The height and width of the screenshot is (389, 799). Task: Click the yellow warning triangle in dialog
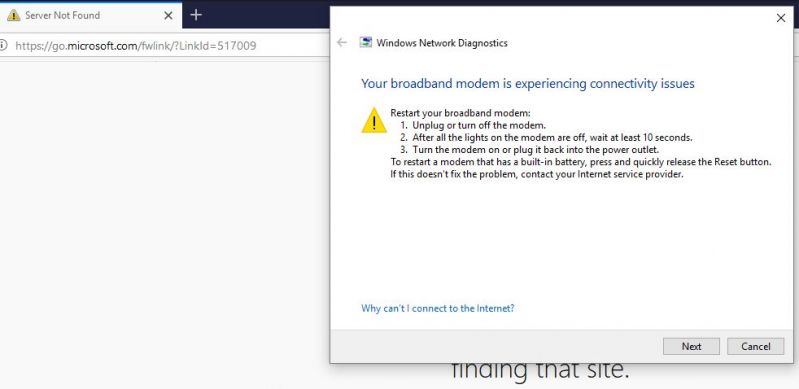click(374, 121)
